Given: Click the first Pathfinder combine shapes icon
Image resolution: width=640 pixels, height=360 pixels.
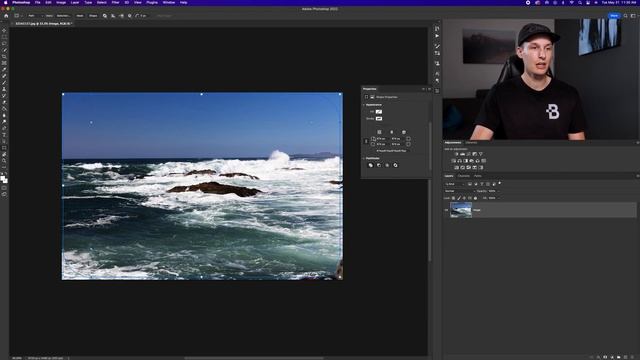Looking at the screenshot, I should pos(371,165).
